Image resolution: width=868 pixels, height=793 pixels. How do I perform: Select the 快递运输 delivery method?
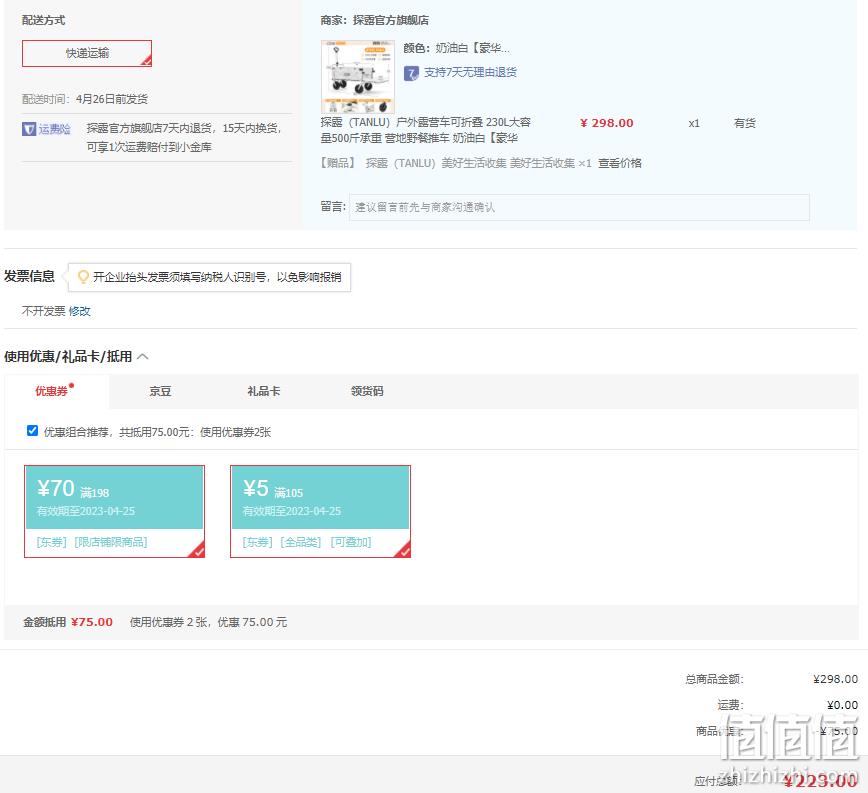click(x=87, y=53)
